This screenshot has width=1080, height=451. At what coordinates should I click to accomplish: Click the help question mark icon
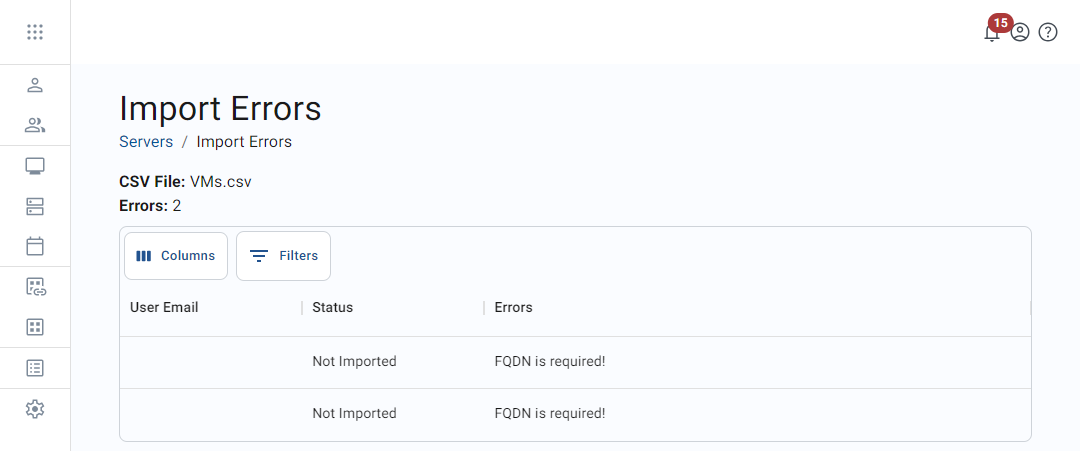click(x=1048, y=32)
